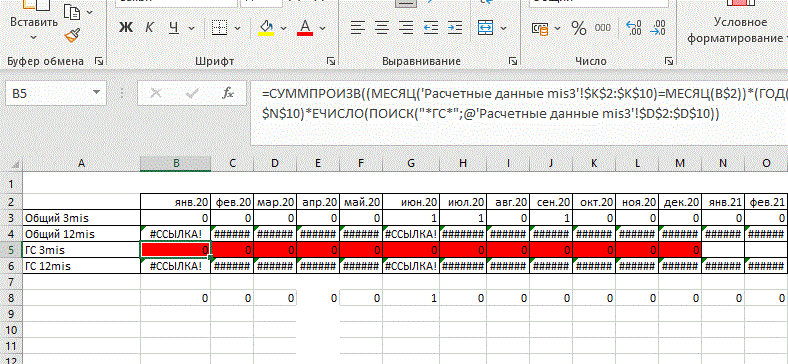The height and width of the screenshot is (364, 788).
Task: Open accounting format currency dropdown arrow
Action: [x=557, y=29]
